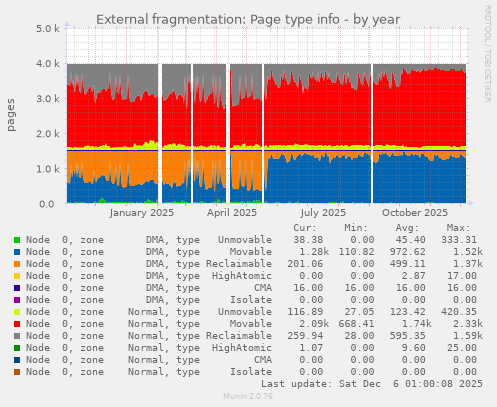
Task: Click the red Normal Movable legend swatch
Action: click(x=17, y=324)
